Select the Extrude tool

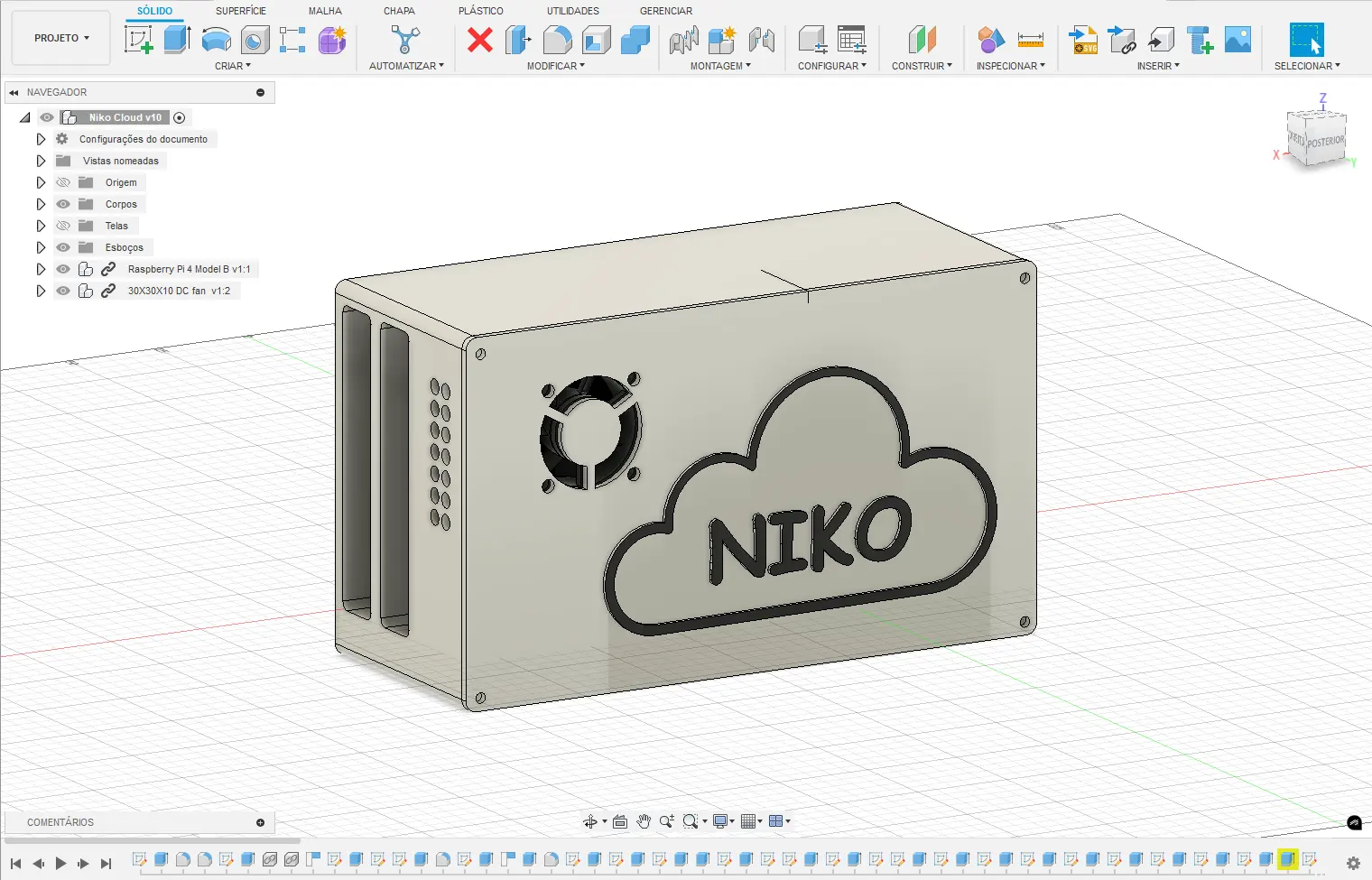click(x=177, y=40)
